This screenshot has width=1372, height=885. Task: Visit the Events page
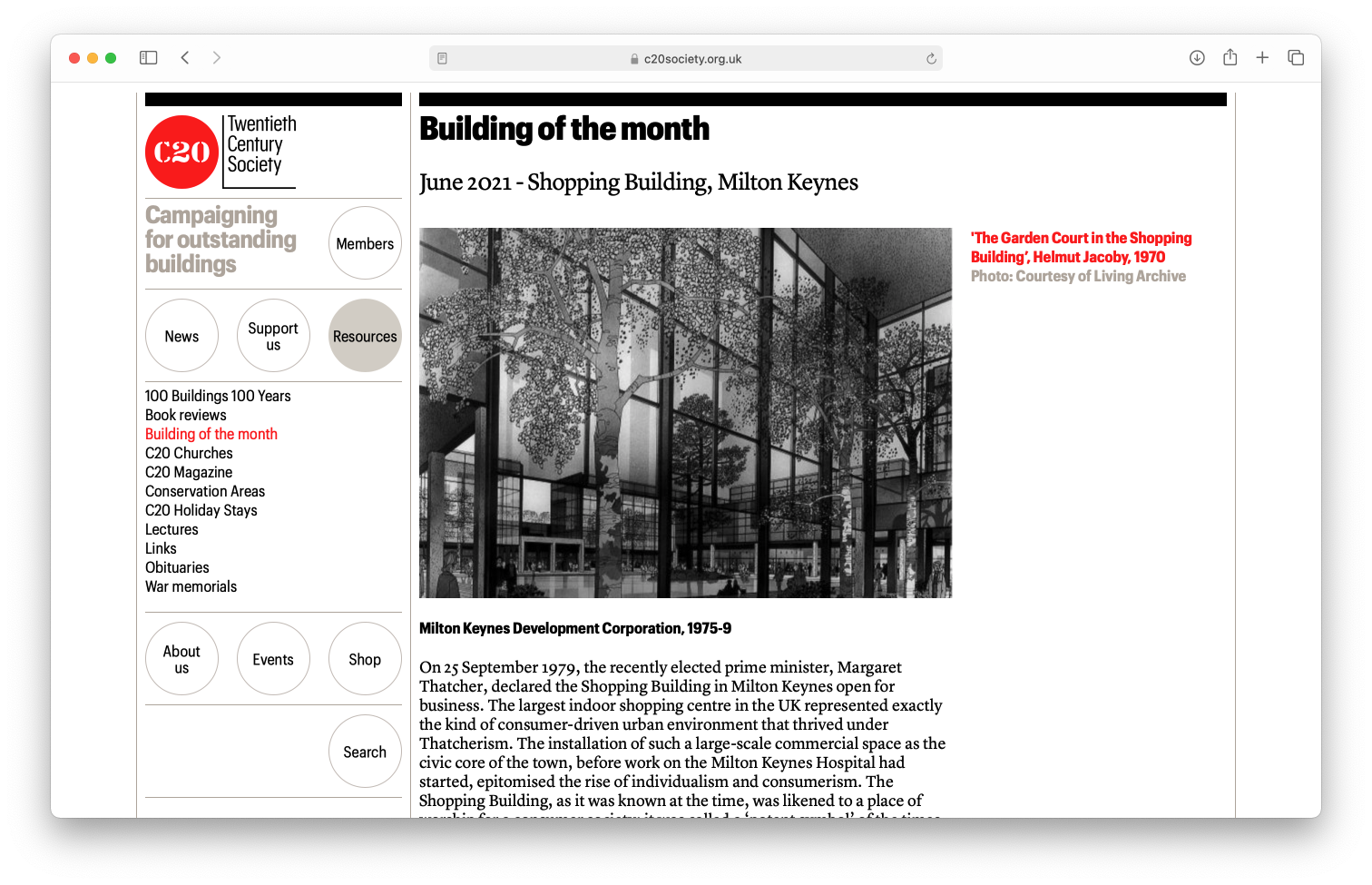pos(273,659)
